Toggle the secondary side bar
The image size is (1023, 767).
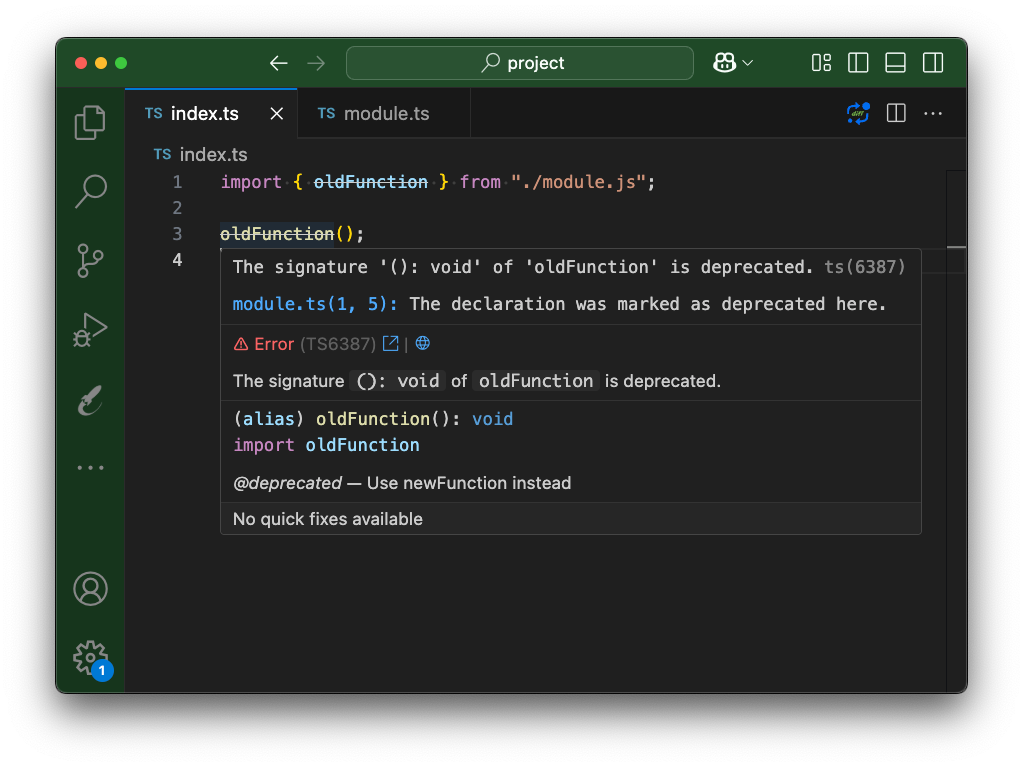click(x=933, y=63)
